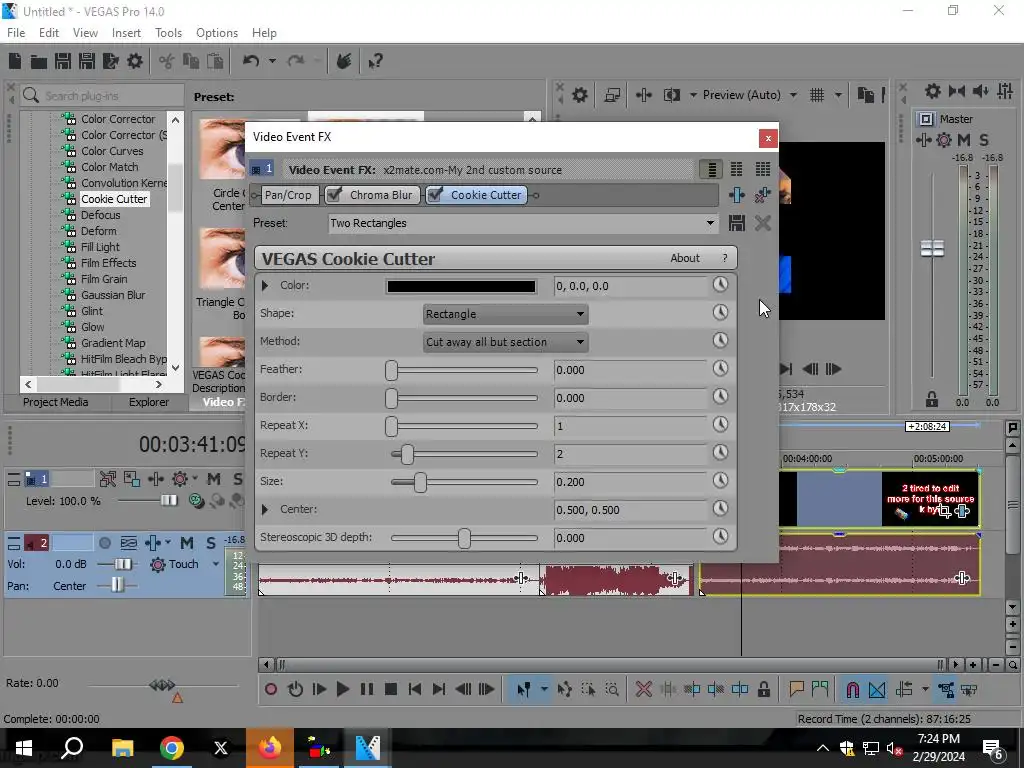
Task: Switch to the Explorer tab
Action: click(148, 402)
